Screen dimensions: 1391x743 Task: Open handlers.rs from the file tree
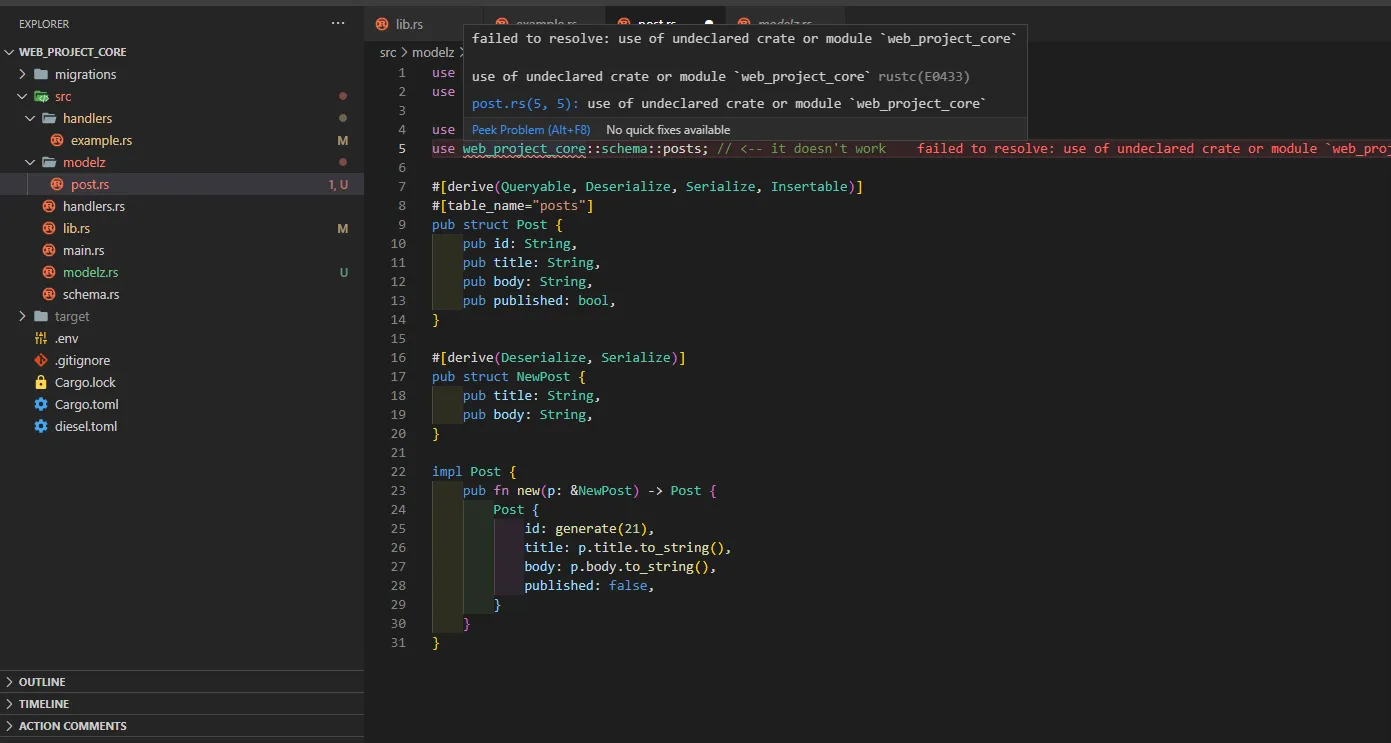(93, 207)
